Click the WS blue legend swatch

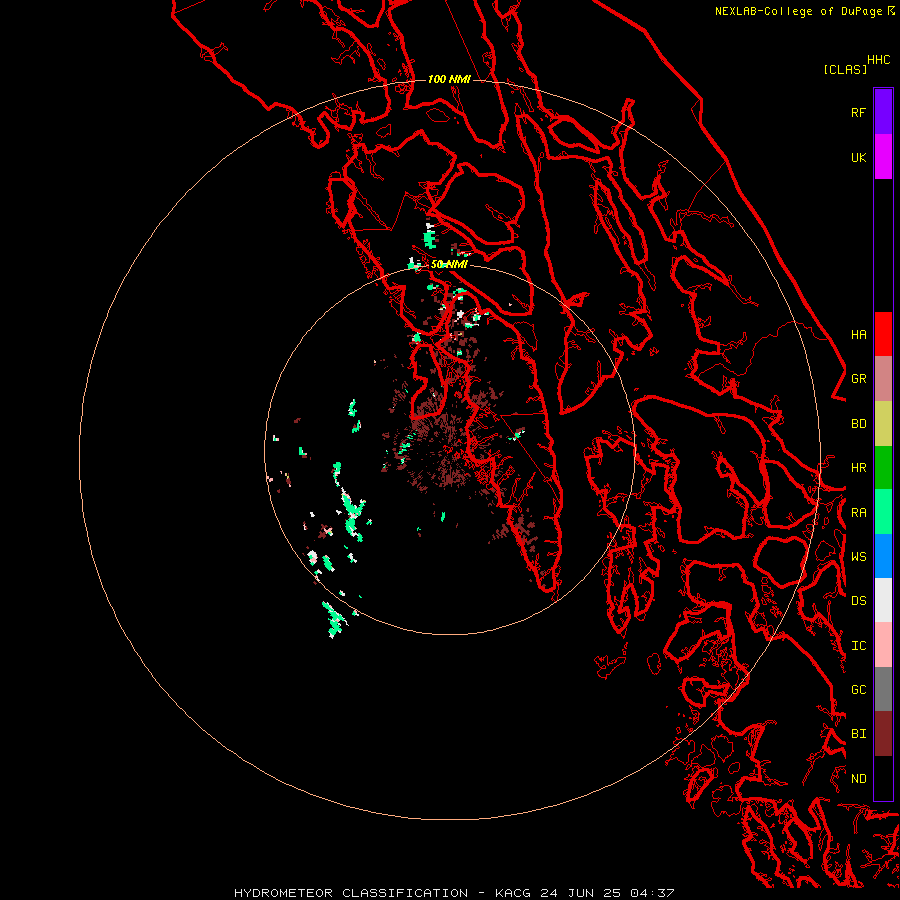[x=883, y=556]
